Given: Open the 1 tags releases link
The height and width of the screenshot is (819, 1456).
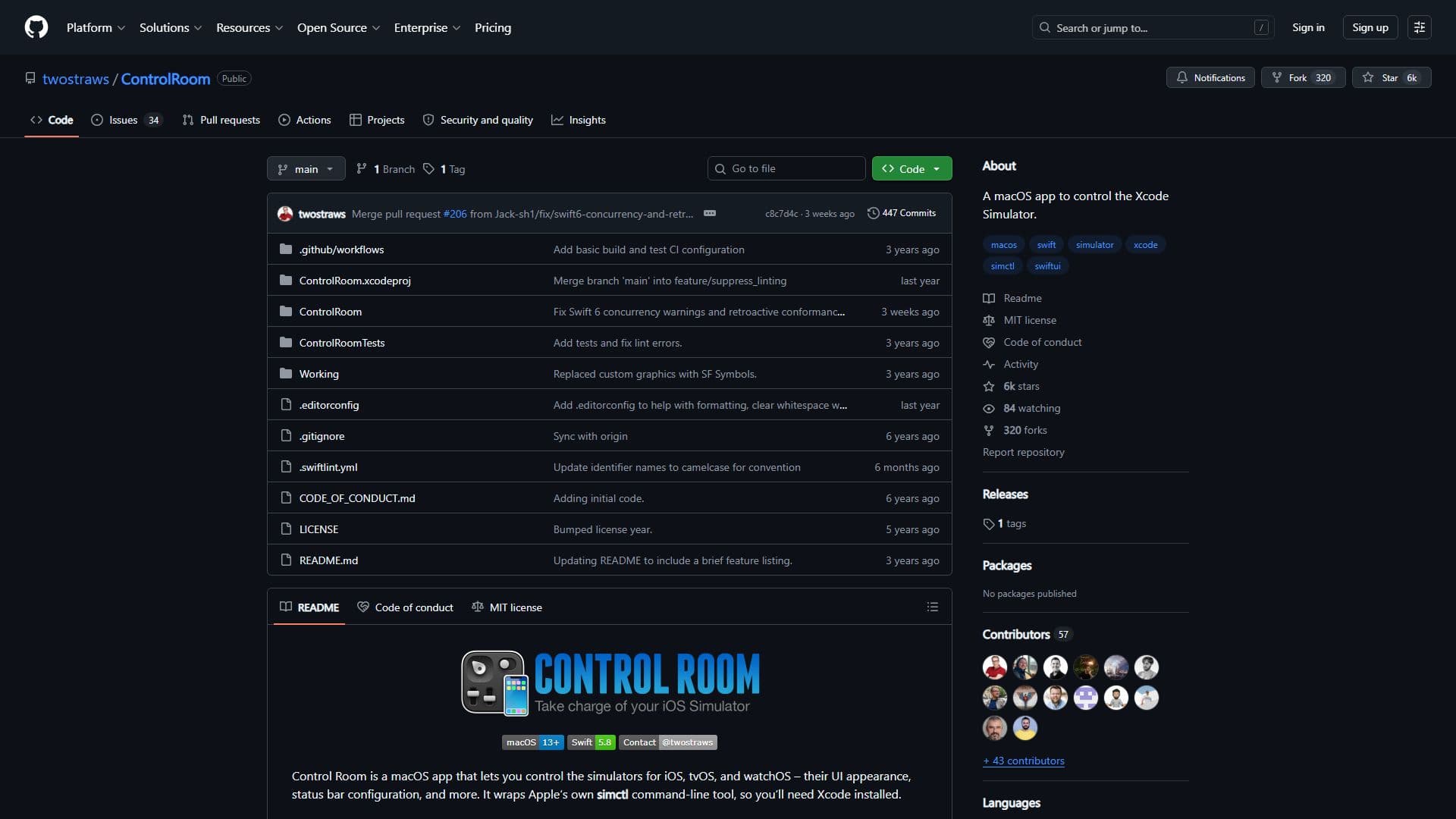Looking at the screenshot, I should click(1005, 523).
